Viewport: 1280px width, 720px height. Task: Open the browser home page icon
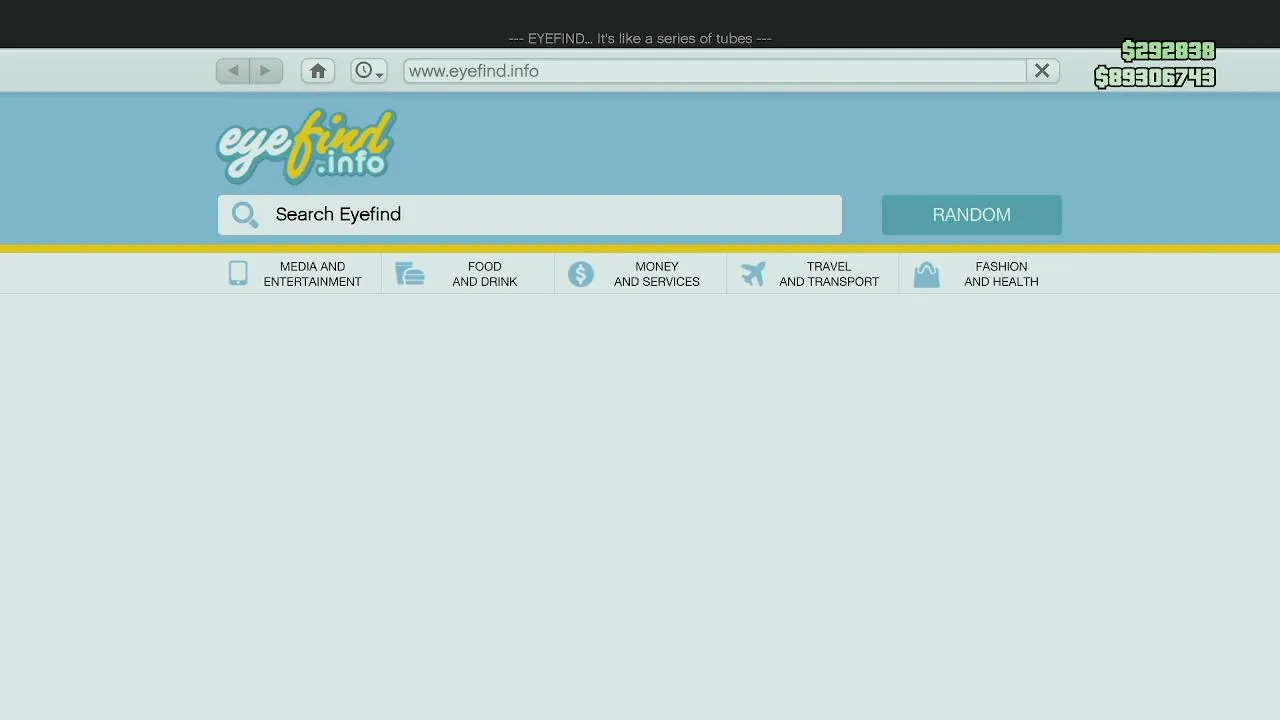318,71
